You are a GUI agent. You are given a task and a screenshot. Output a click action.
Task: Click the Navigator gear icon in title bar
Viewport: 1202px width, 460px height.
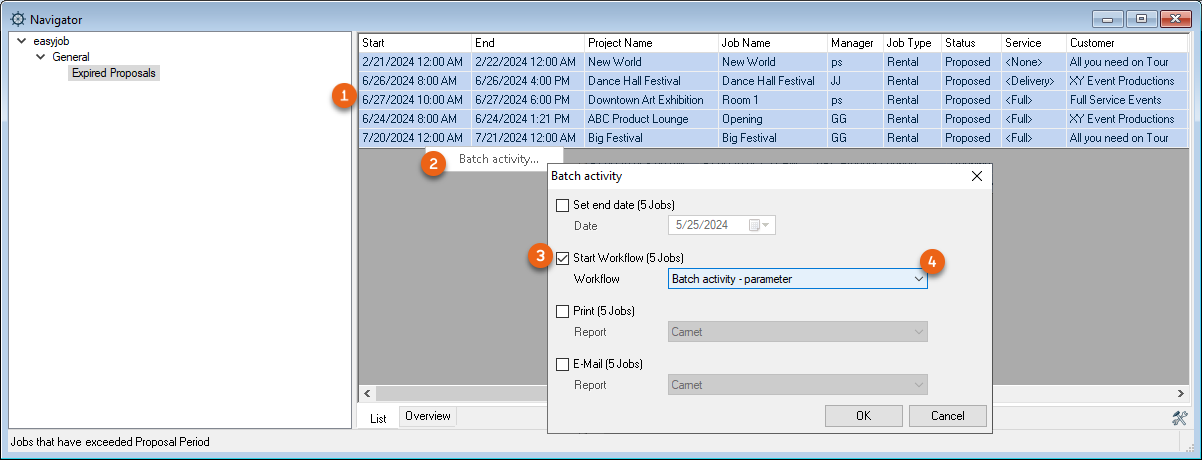point(17,19)
